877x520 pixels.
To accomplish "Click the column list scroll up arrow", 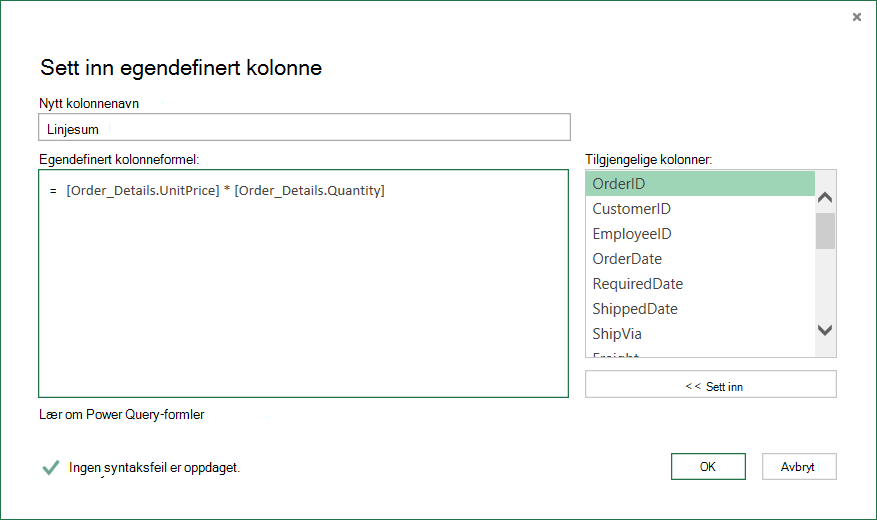I will [x=825, y=197].
